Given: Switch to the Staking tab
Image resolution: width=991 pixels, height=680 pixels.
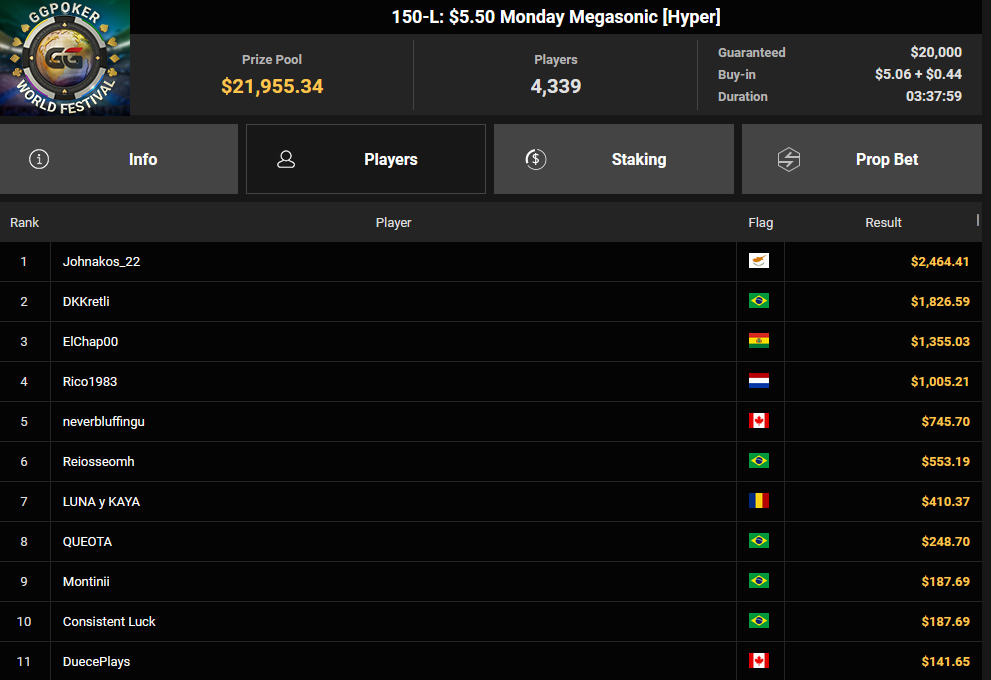Looking at the screenshot, I should [x=613, y=159].
